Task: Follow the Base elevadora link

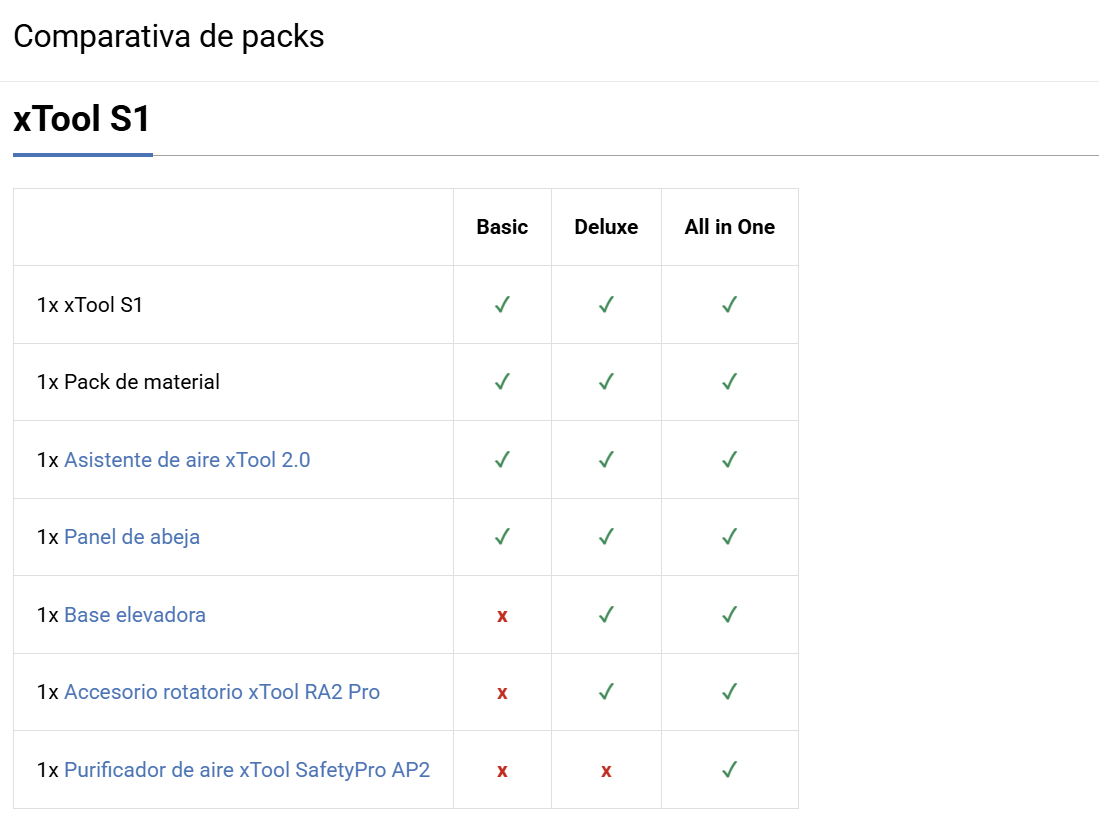Action: click(135, 615)
